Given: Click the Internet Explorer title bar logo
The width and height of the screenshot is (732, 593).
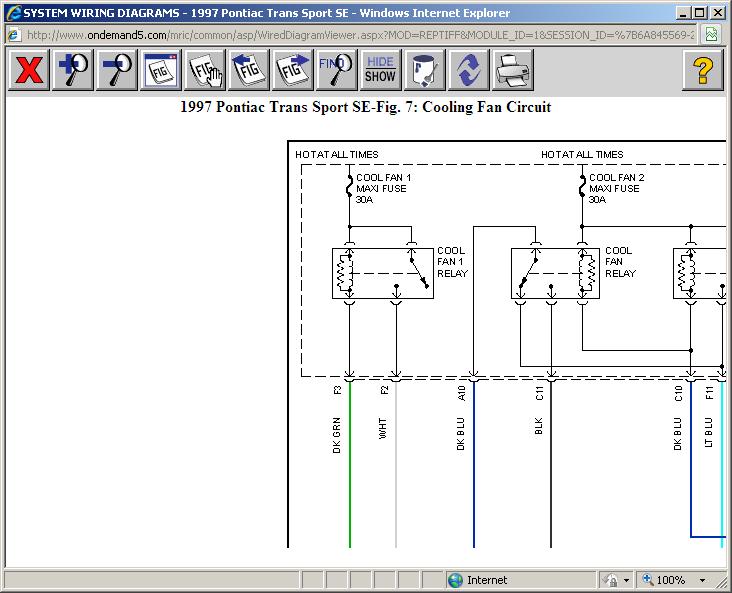Looking at the screenshot, I should [x=14, y=13].
